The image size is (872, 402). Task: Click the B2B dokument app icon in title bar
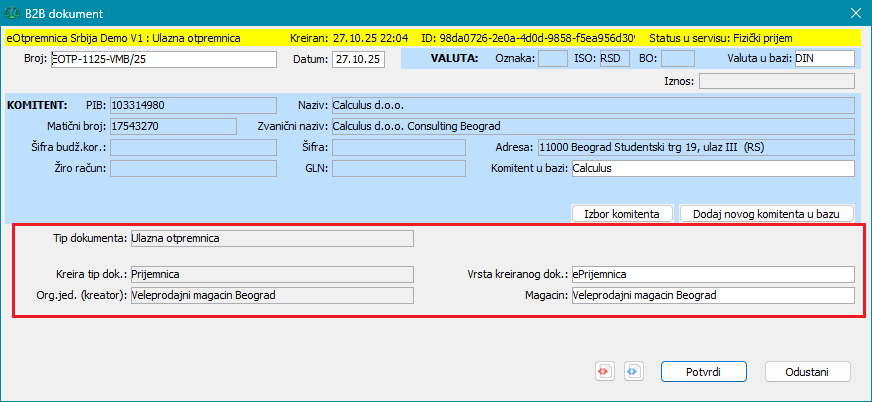pyautogui.click(x=12, y=14)
